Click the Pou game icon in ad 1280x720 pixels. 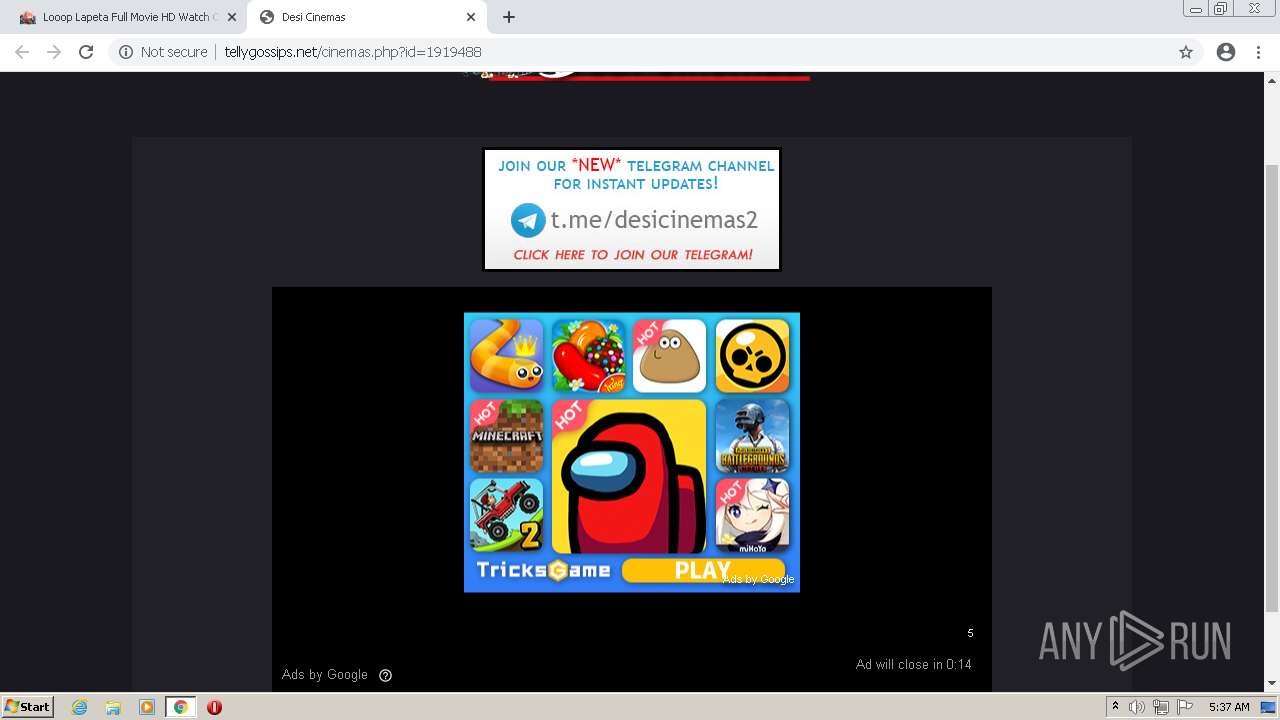[670, 356]
